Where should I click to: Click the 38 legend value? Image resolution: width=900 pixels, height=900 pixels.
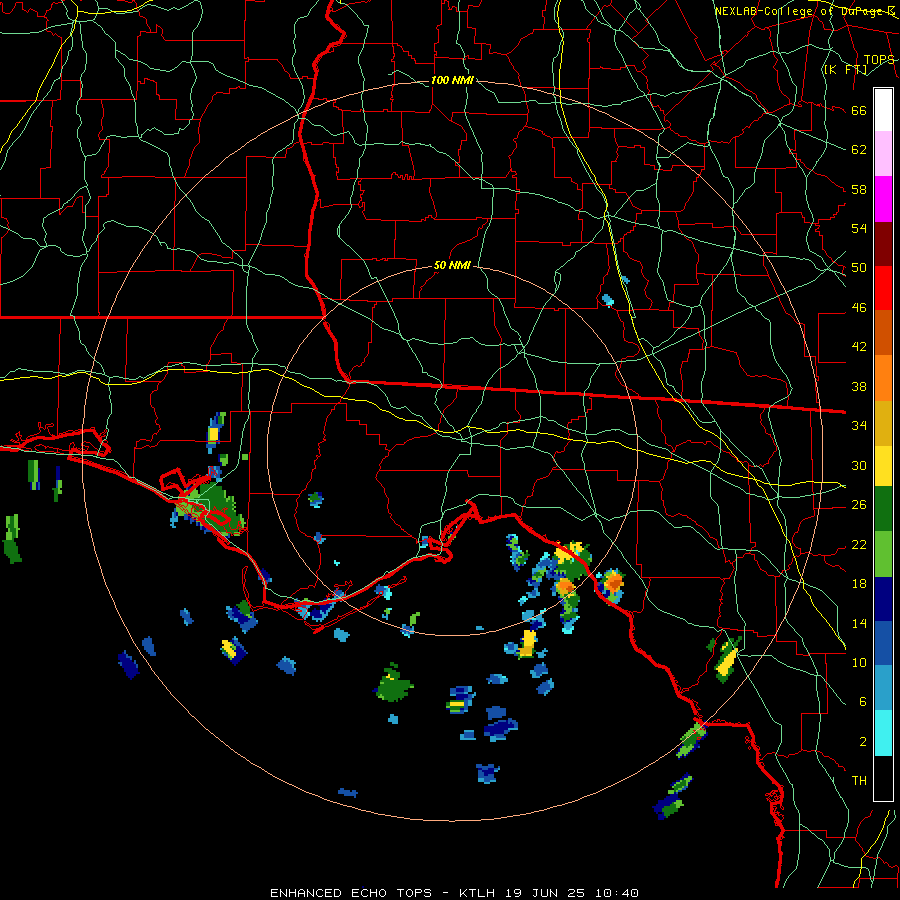click(x=859, y=386)
